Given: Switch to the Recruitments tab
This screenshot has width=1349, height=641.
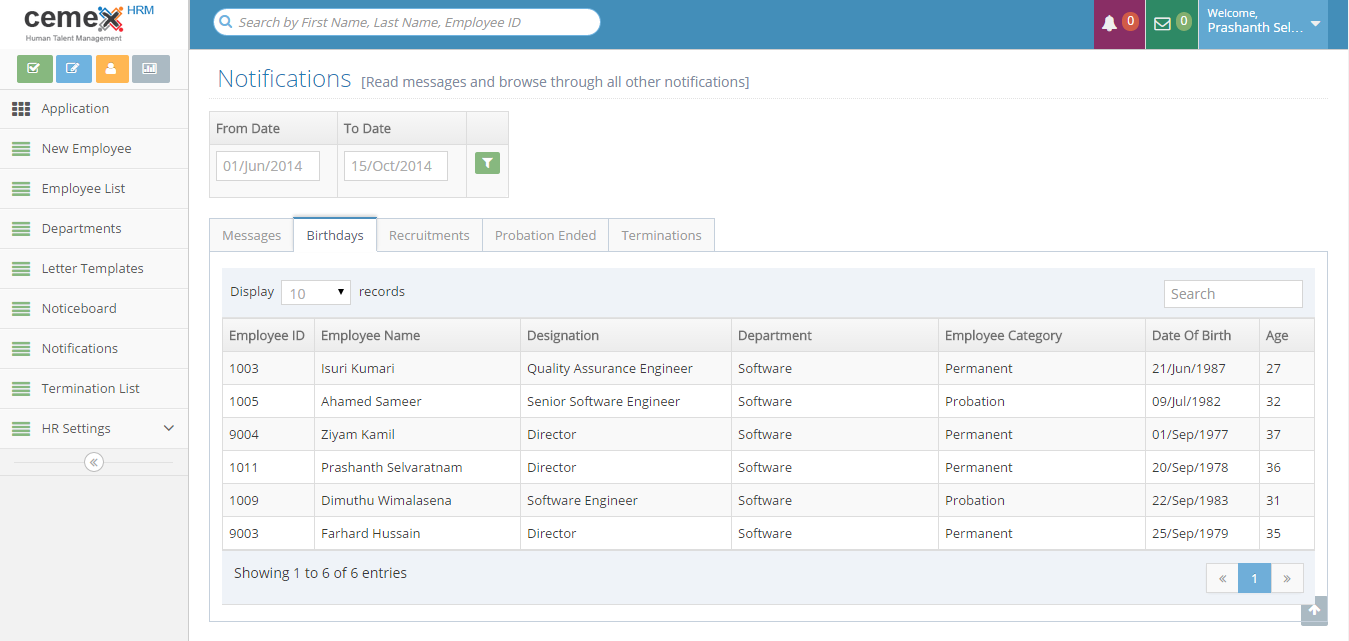Looking at the screenshot, I should (429, 235).
